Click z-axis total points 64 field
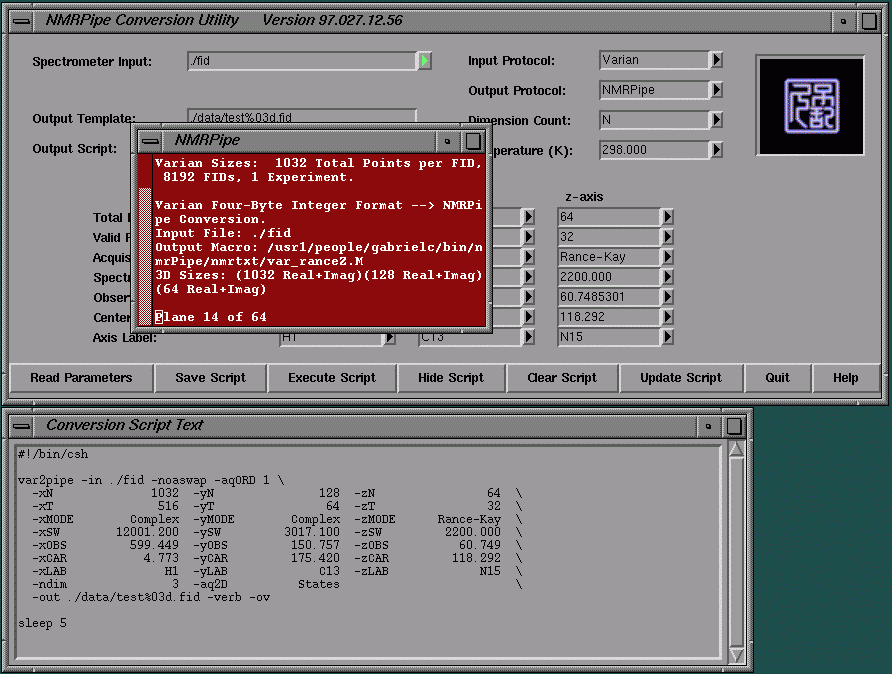The height and width of the screenshot is (674, 892). click(x=609, y=217)
